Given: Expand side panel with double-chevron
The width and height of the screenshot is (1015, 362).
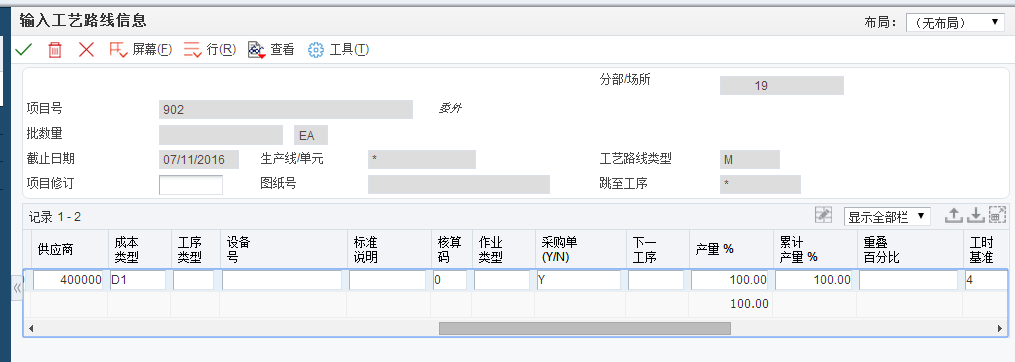Looking at the screenshot, I should click(x=17, y=288).
